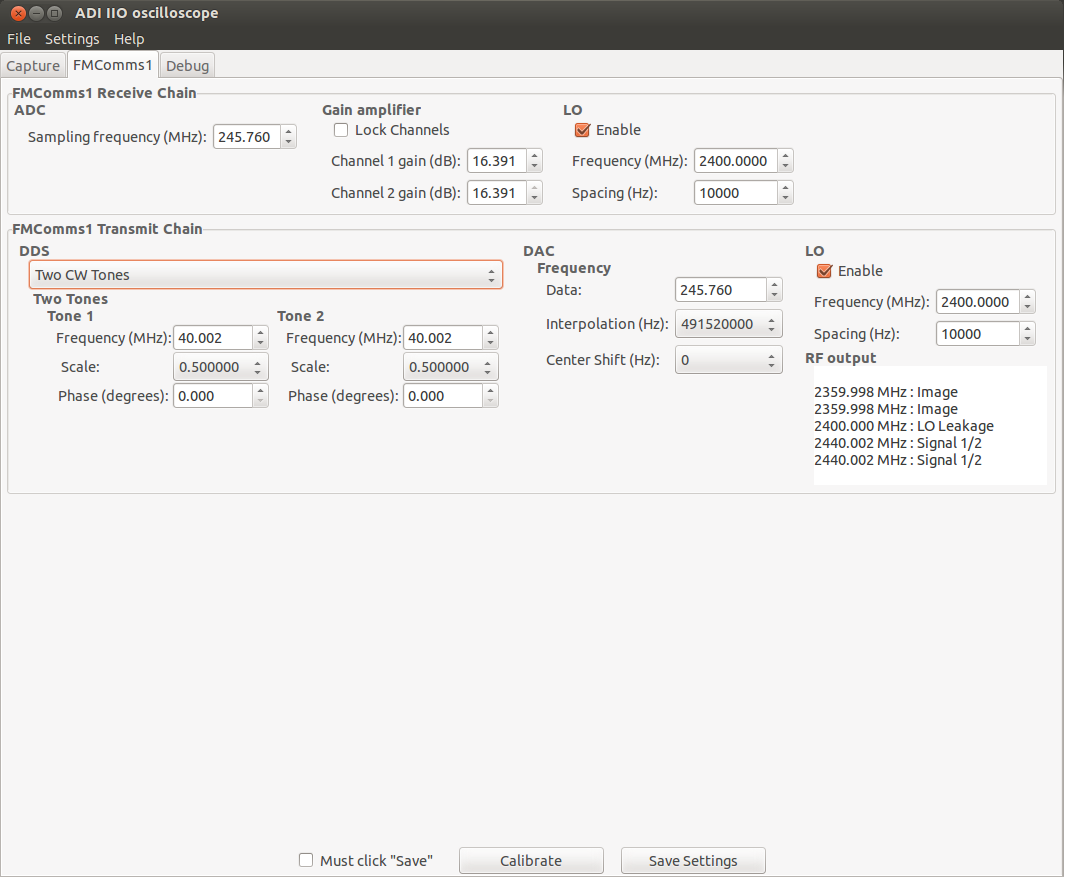Close the ADI IIO oscilloscope window
This screenshot has height=880, width=1065.
(18, 13)
